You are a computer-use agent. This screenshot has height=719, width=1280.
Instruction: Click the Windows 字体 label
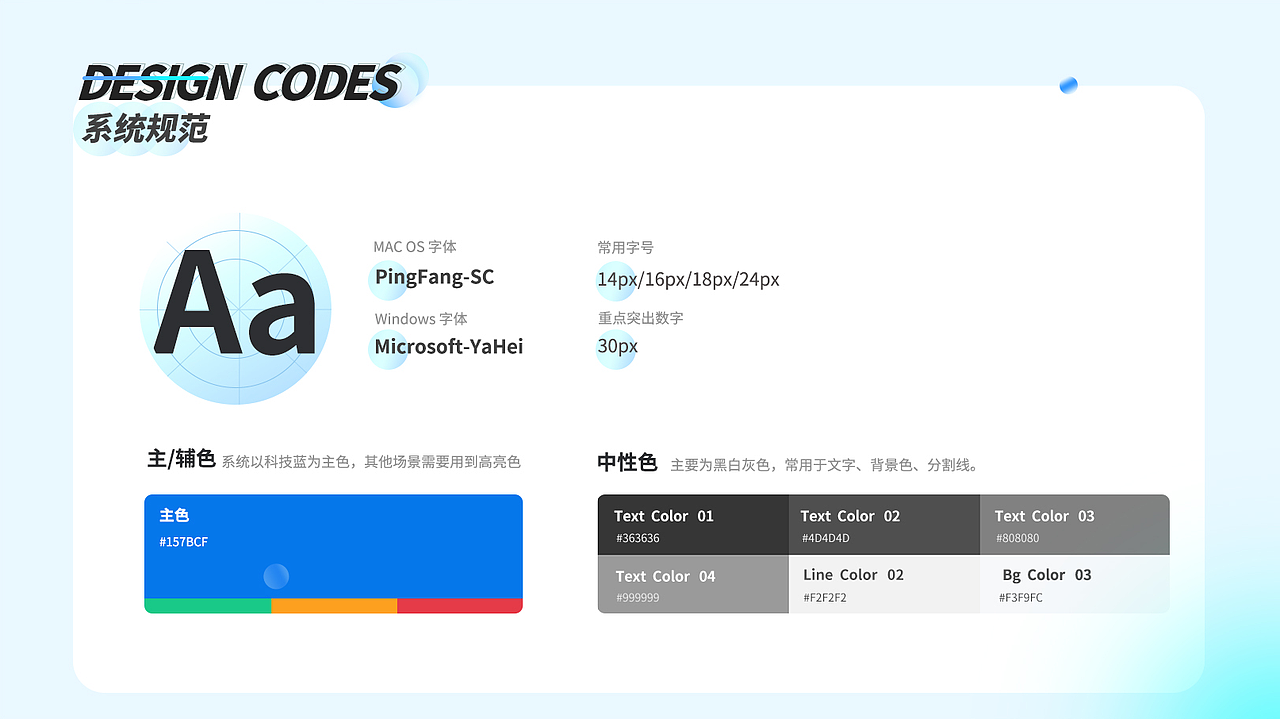coord(421,319)
